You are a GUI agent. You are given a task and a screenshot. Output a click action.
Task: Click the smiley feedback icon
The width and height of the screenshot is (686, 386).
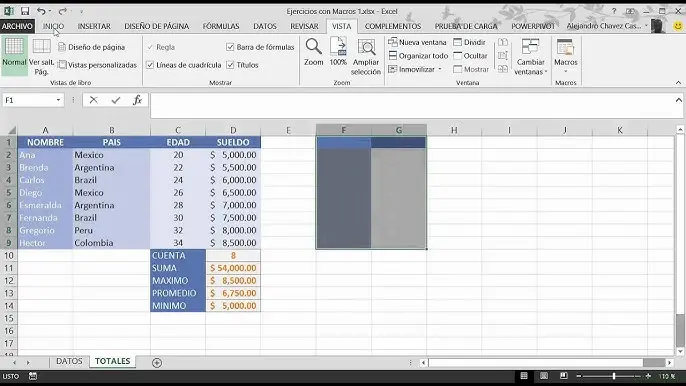point(678,26)
